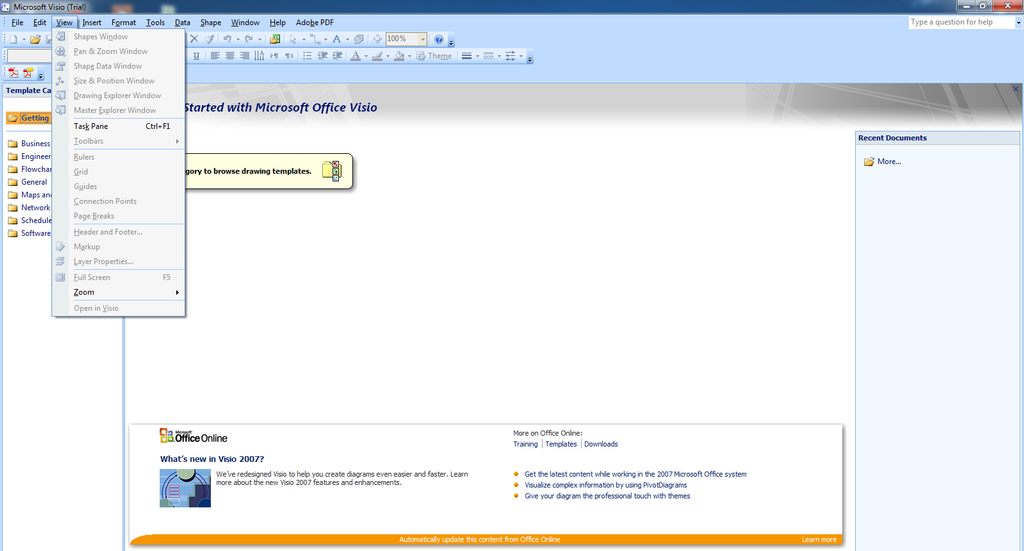Toggle Rulers in View menu
The width and height of the screenshot is (1024, 551).
(x=119, y=157)
